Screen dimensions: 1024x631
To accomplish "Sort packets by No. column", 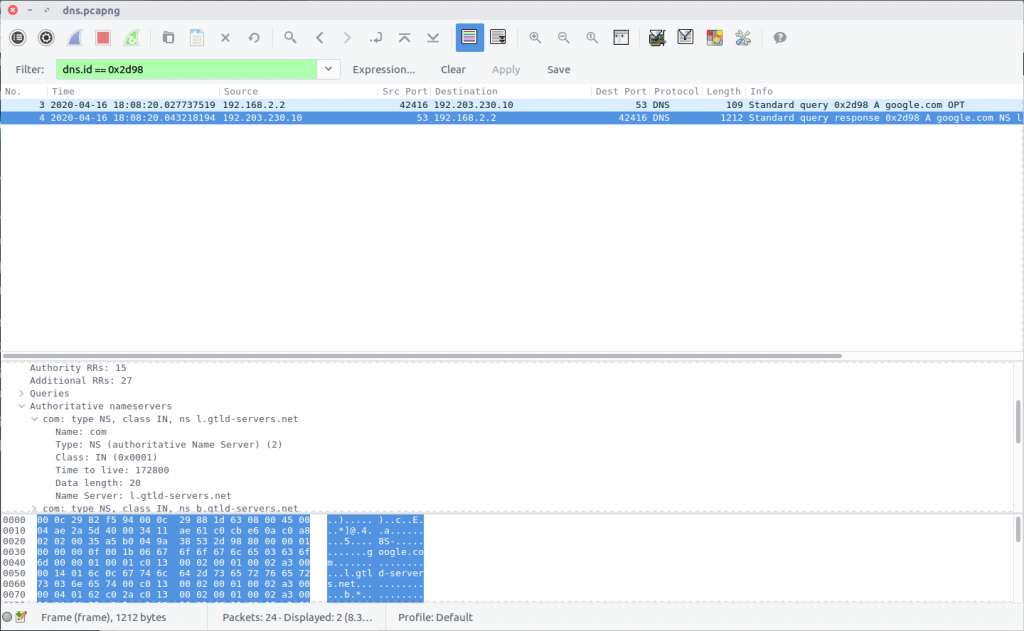I will 24,91.
